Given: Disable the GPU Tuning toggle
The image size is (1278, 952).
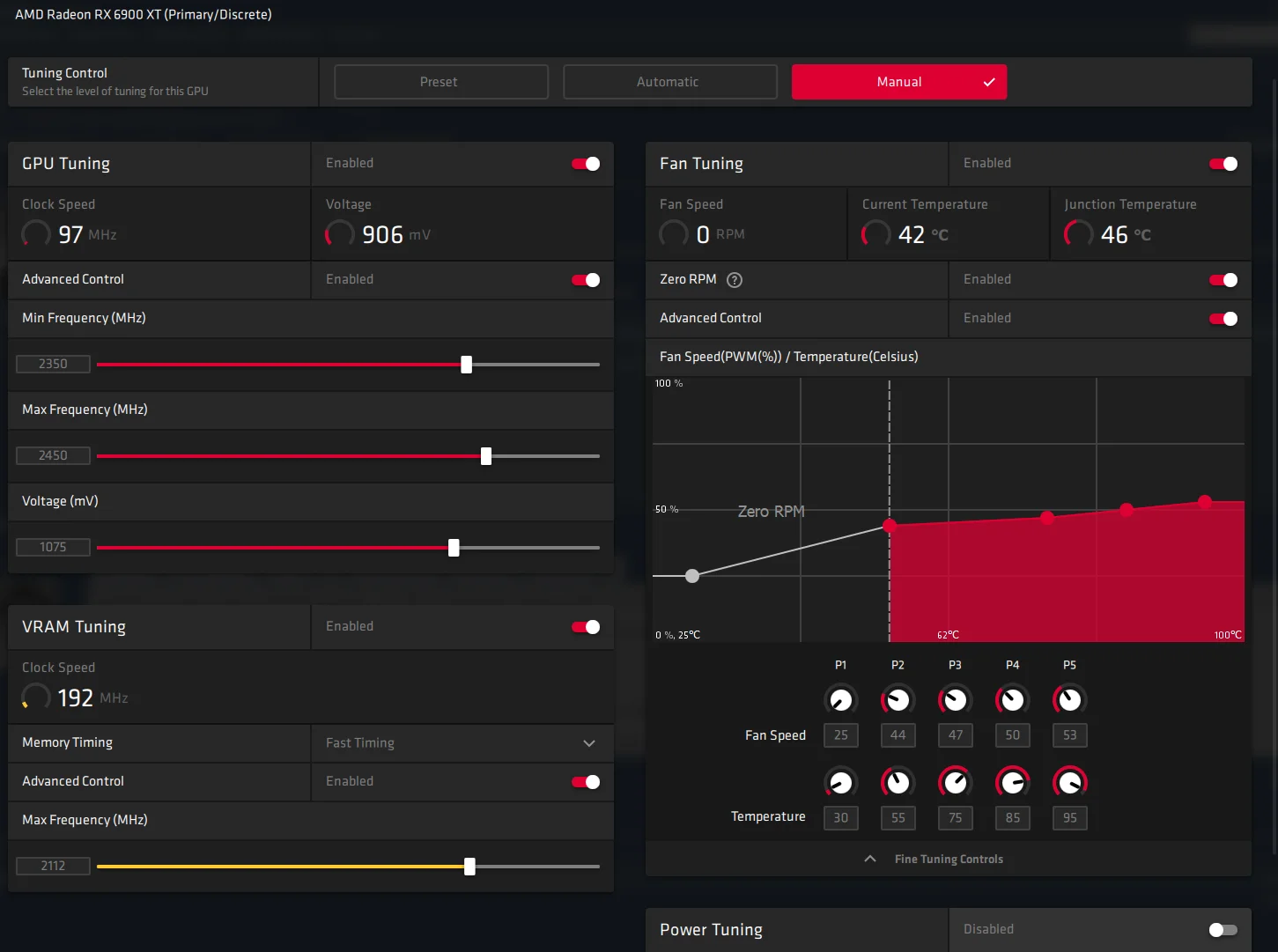Looking at the screenshot, I should pyautogui.click(x=586, y=164).
